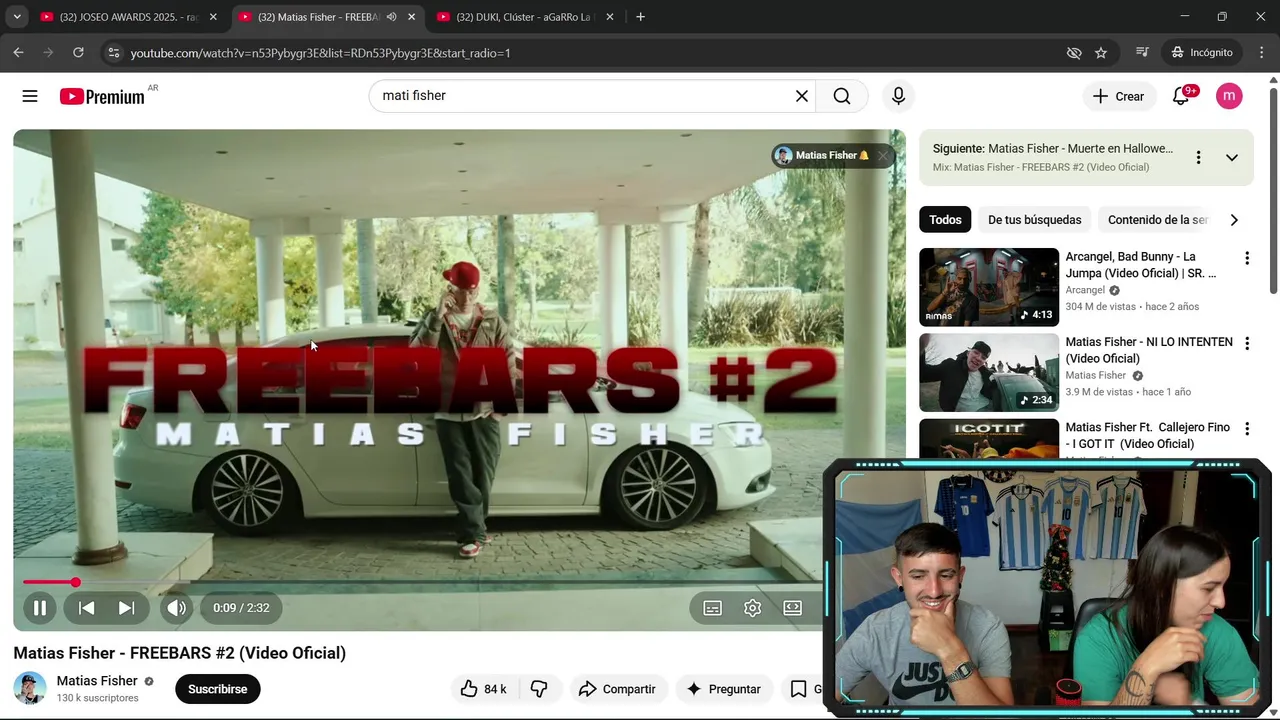This screenshot has width=1280, height=720.
Task: Select the video title text
Action: 180,653
